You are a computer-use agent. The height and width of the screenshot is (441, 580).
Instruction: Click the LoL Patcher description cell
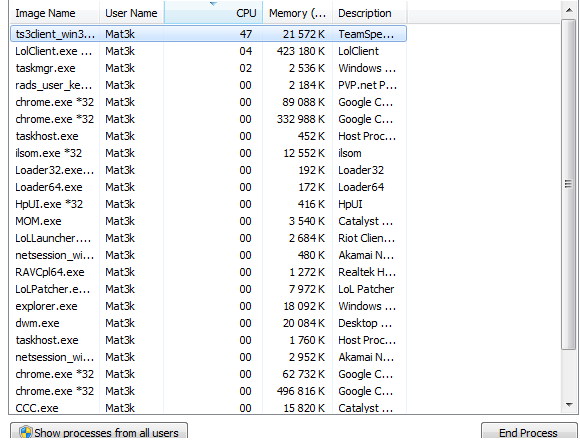(x=366, y=289)
